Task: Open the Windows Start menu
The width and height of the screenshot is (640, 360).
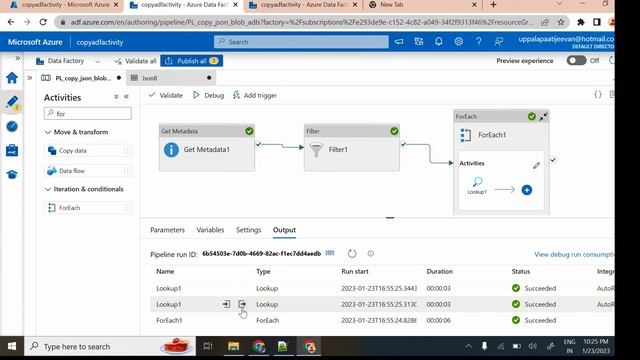Action: [12, 347]
